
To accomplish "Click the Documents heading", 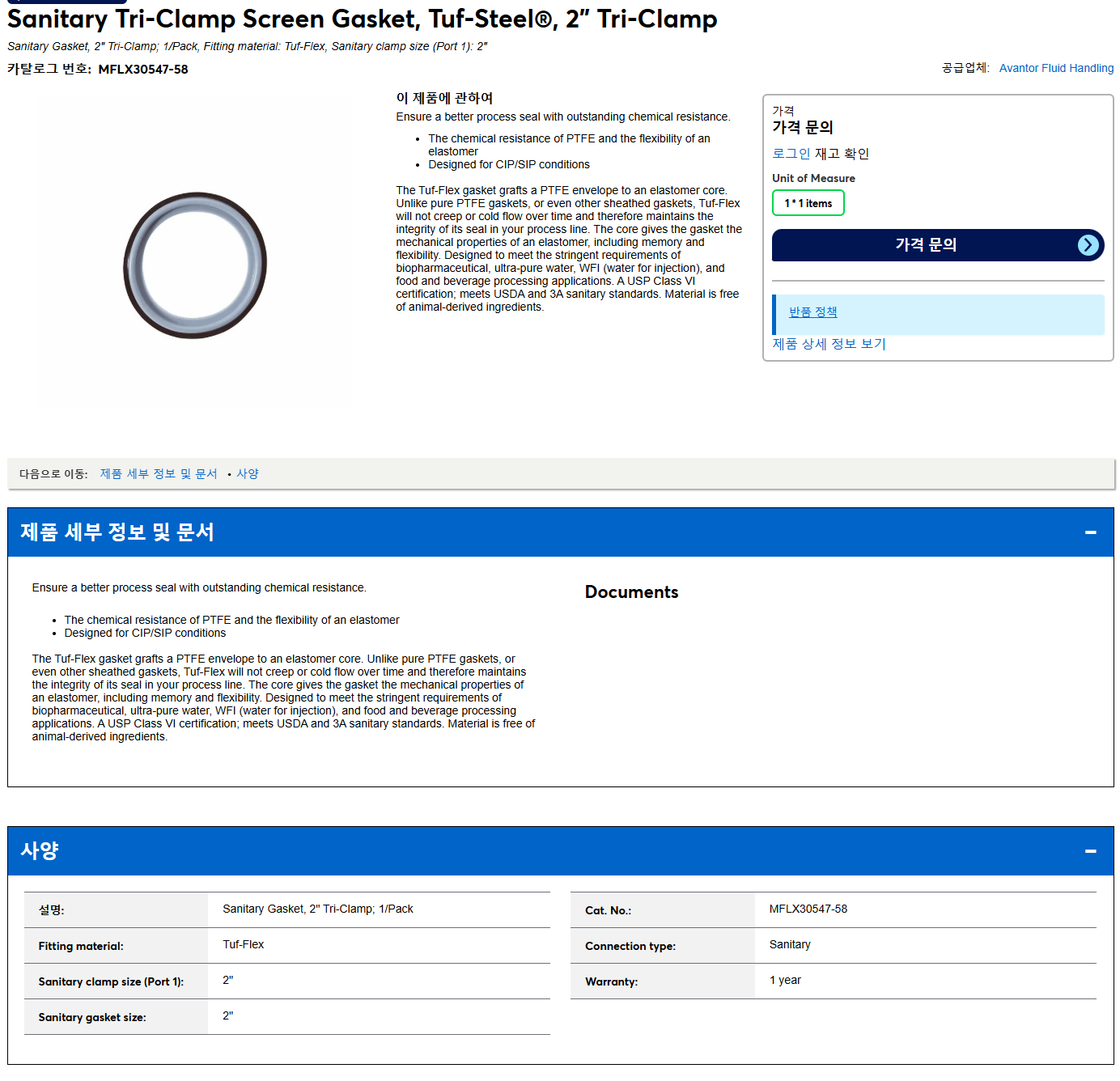I will pyautogui.click(x=631, y=592).
